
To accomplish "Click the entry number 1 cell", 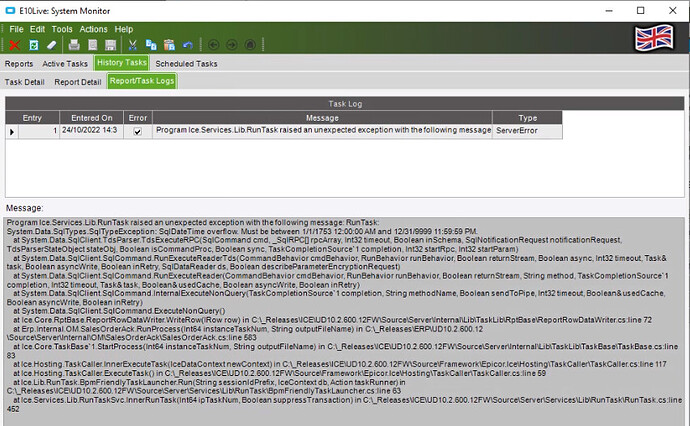I will tap(39, 131).
